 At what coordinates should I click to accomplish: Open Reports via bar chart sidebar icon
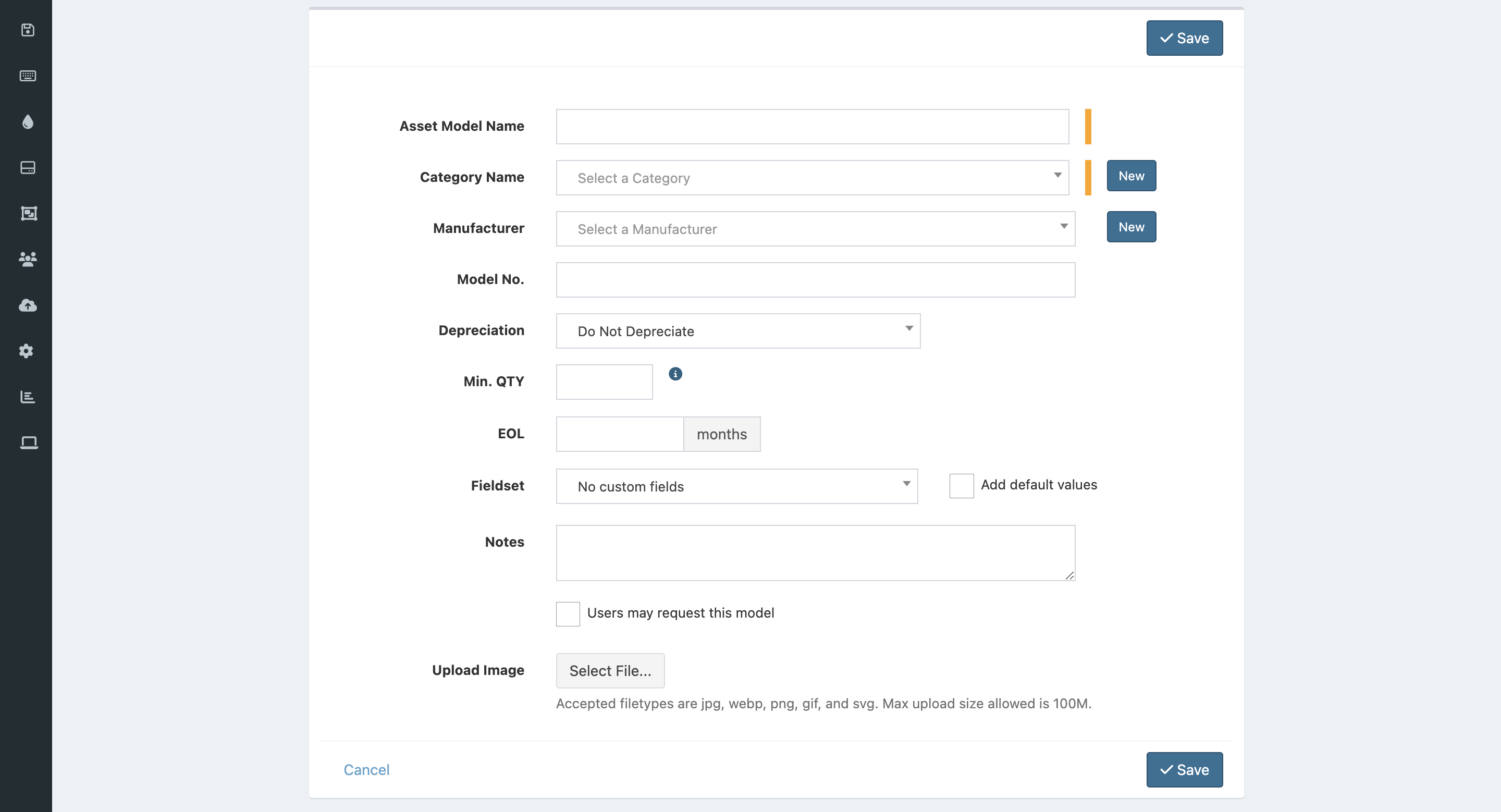click(28, 397)
